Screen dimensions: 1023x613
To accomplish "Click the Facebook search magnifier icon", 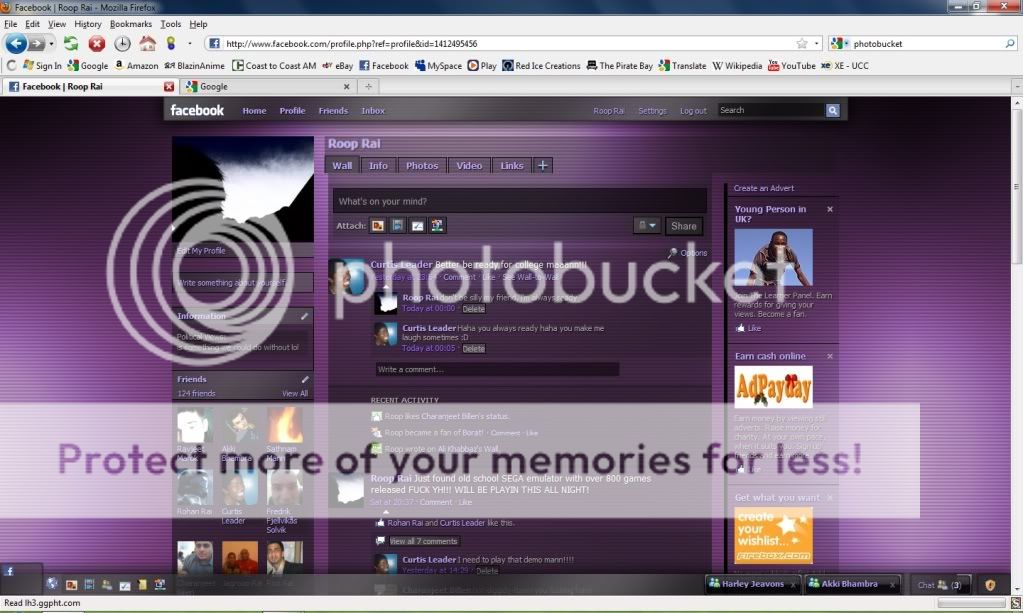I will pyautogui.click(x=832, y=110).
